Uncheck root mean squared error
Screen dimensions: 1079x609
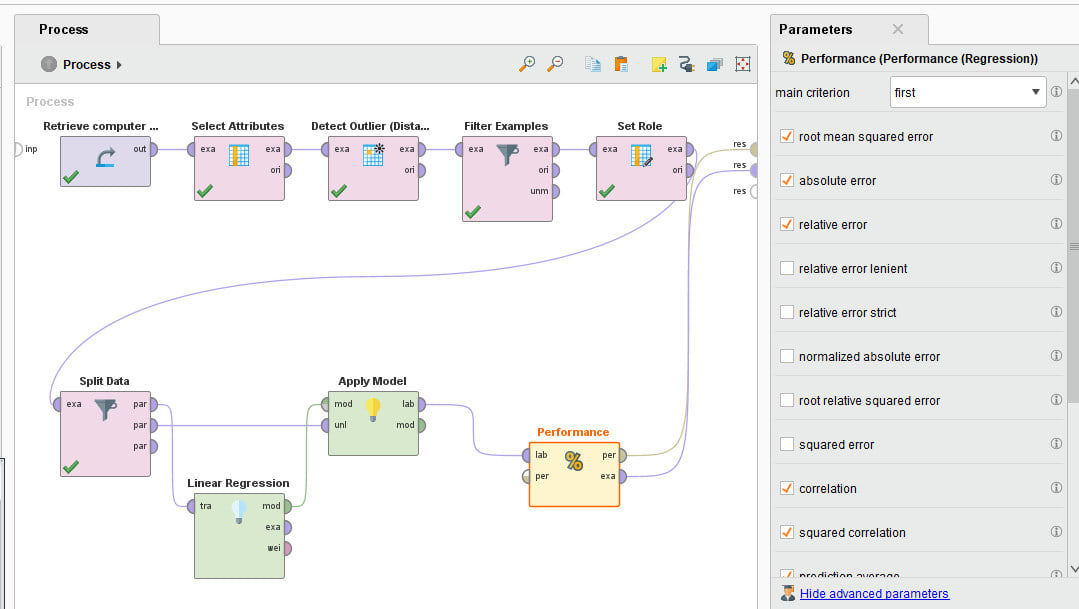(x=787, y=136)
